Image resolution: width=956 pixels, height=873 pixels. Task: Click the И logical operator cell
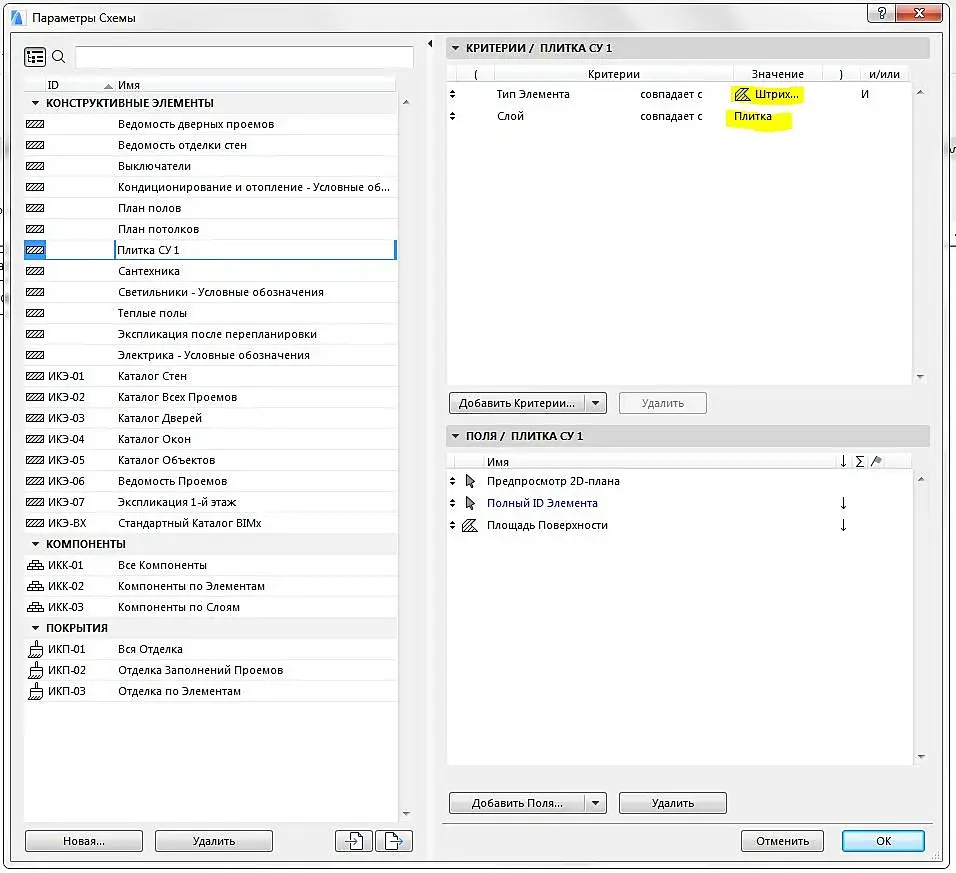(x=865, y=94)
